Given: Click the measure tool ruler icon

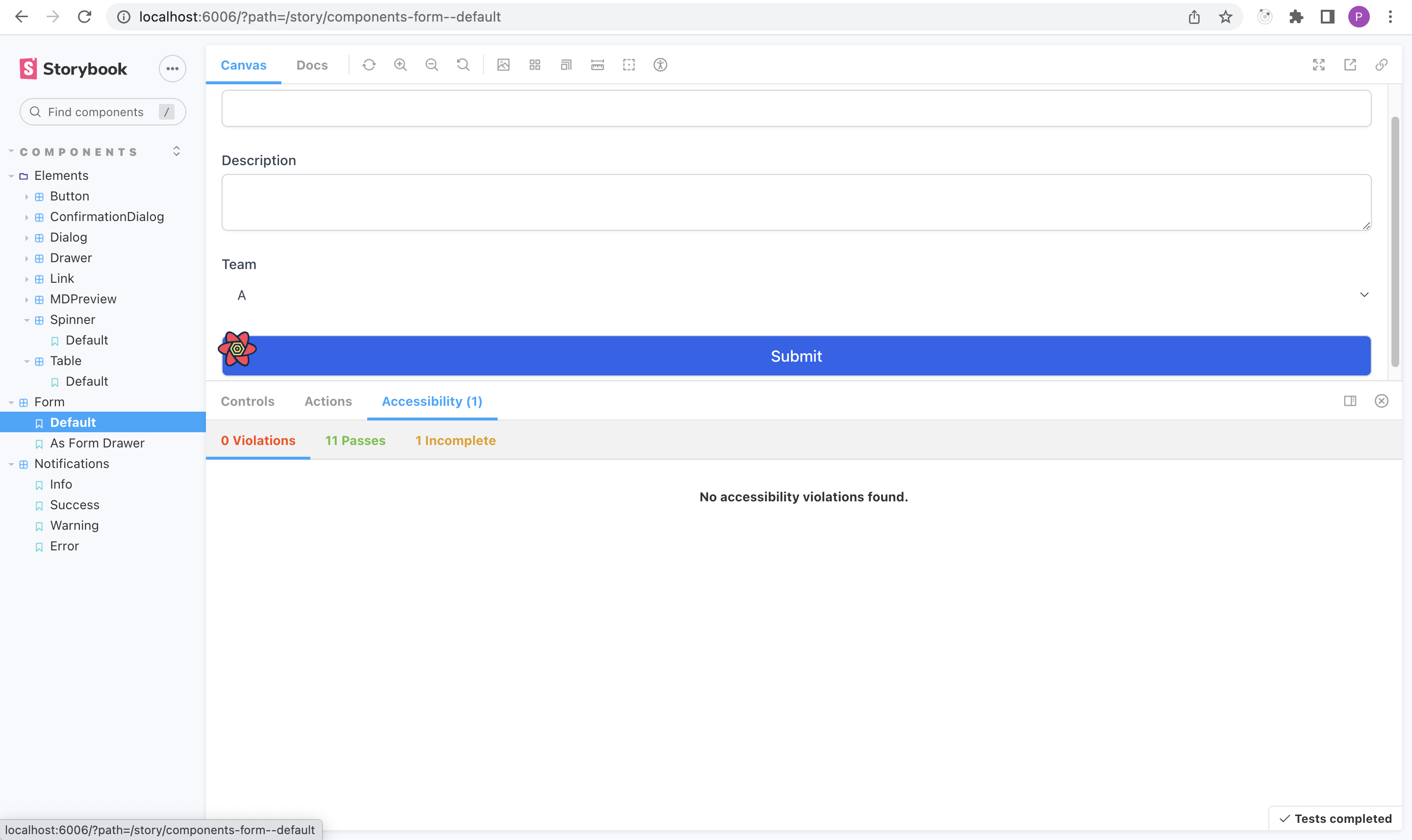Looking at the screenshot, I should [597, 65].
